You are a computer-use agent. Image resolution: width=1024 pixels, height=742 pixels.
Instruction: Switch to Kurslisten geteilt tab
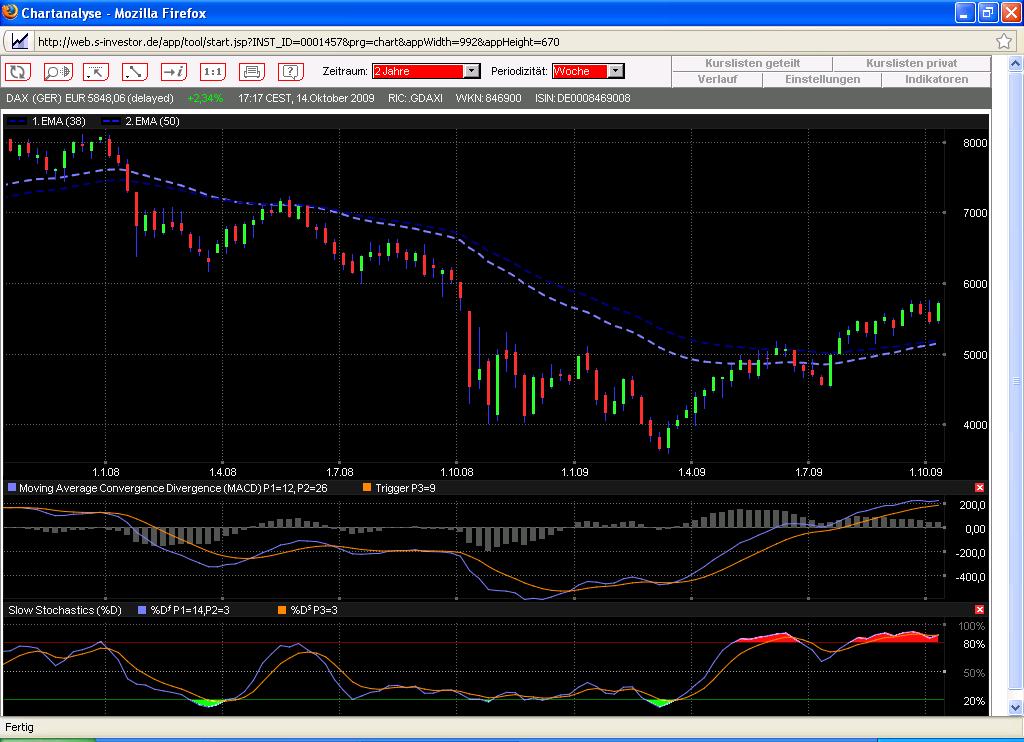[x=752, y=63]
